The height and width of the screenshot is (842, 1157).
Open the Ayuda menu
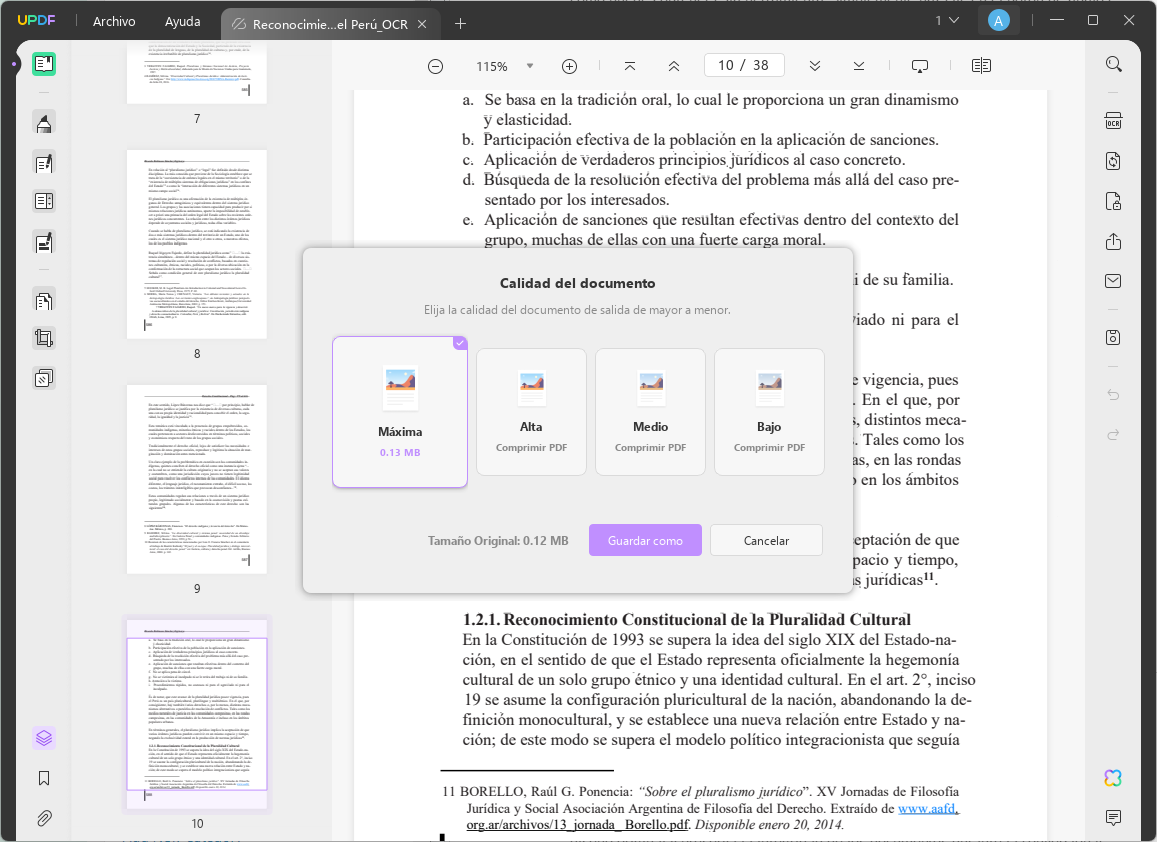182,21
